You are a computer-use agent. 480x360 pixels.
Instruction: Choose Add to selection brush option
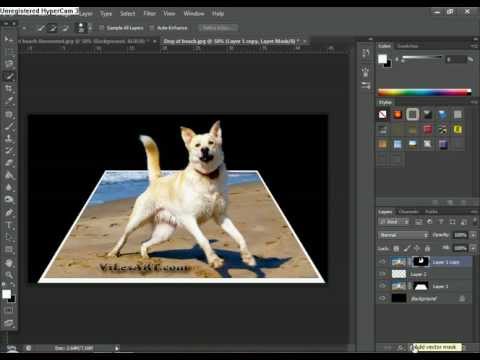pos(52,28)
